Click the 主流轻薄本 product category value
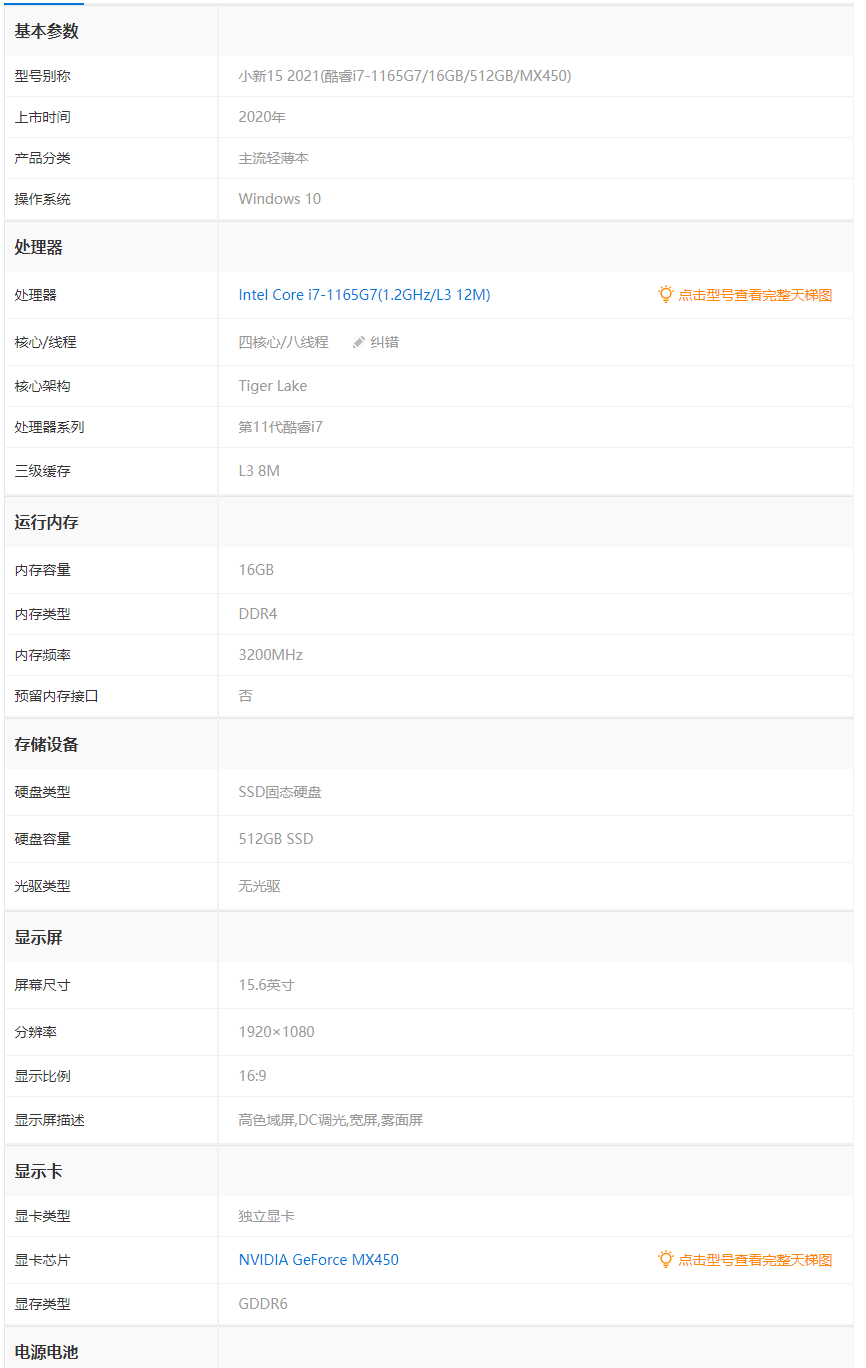 coord(273,158)
